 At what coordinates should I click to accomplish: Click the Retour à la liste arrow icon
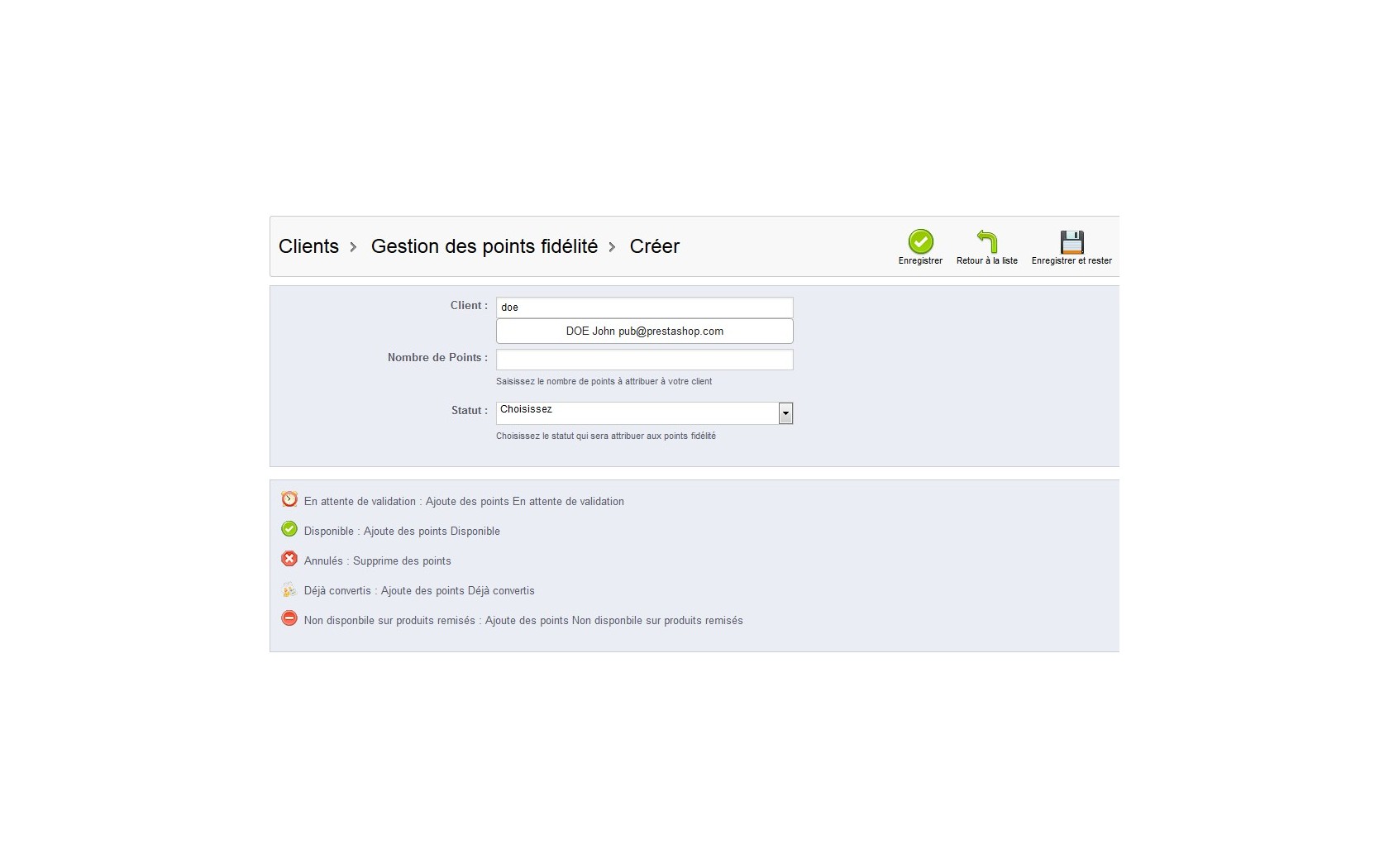coord(987,241)
